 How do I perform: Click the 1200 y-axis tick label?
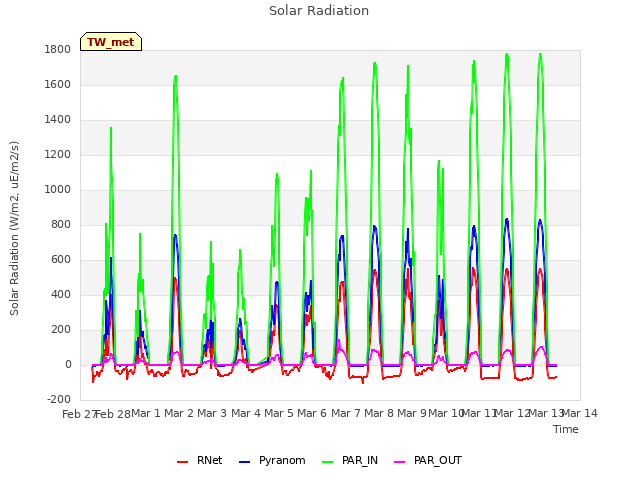(58, 155)
